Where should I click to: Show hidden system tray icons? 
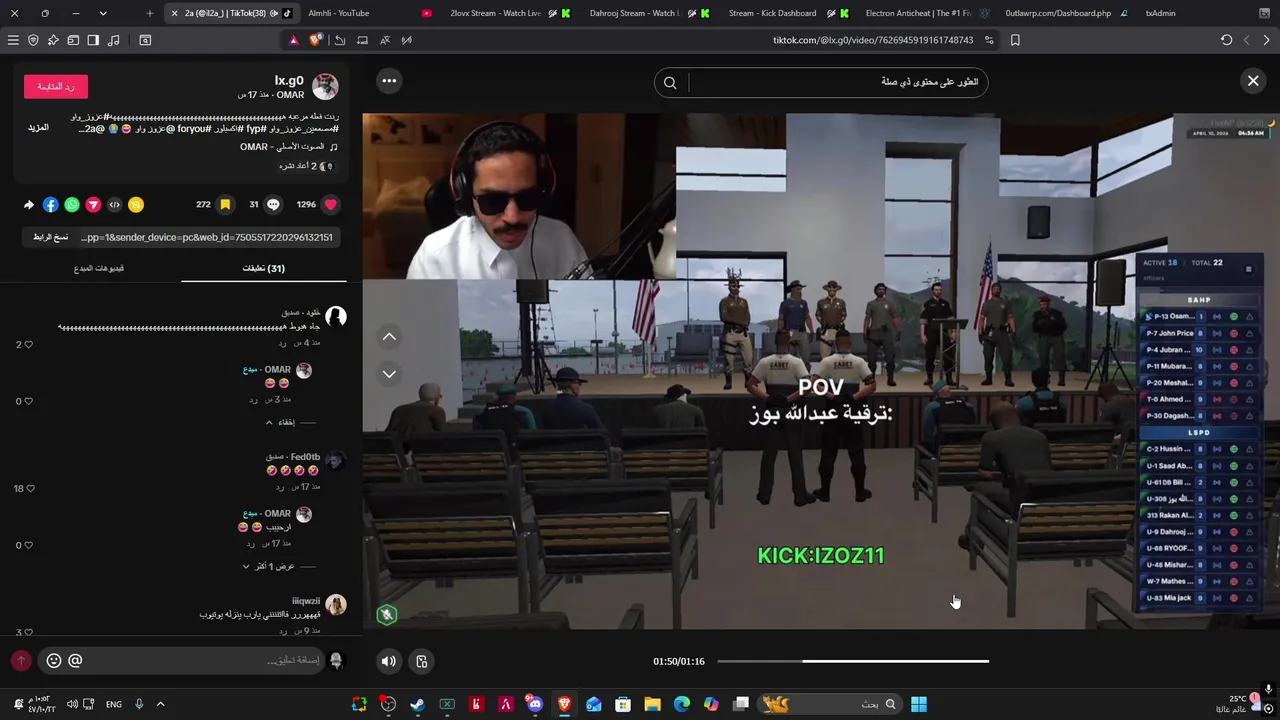tap(160, 704)
